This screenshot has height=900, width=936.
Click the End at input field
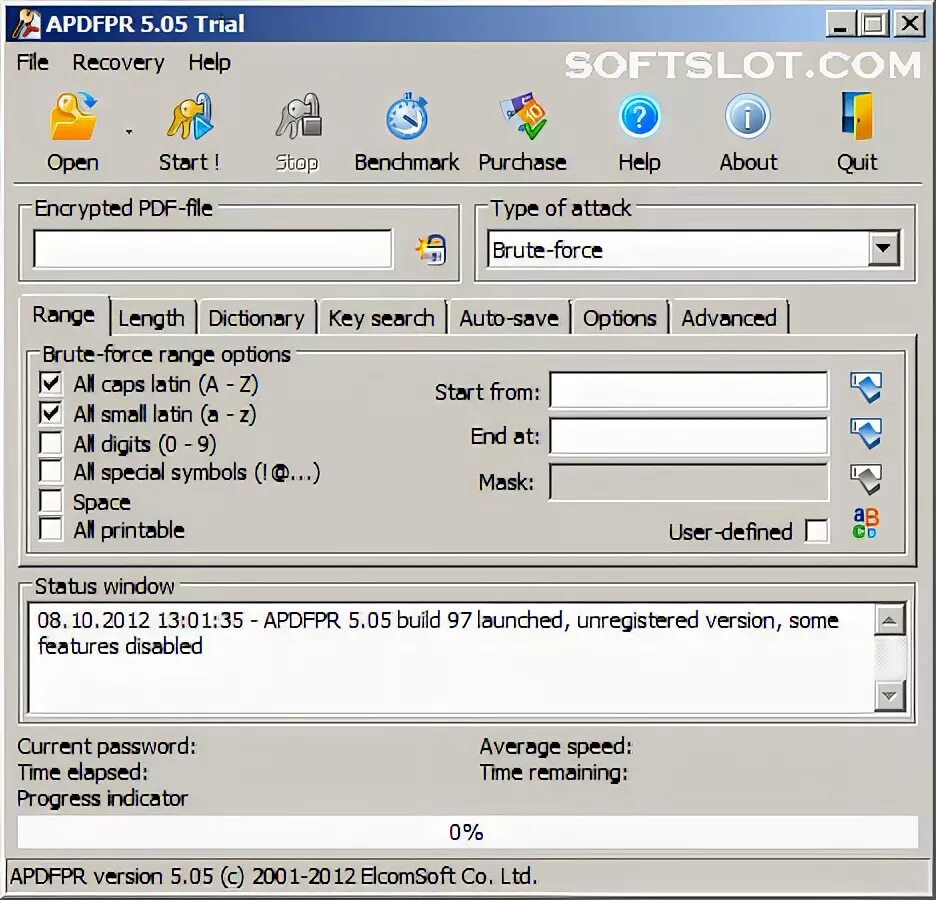689,436
